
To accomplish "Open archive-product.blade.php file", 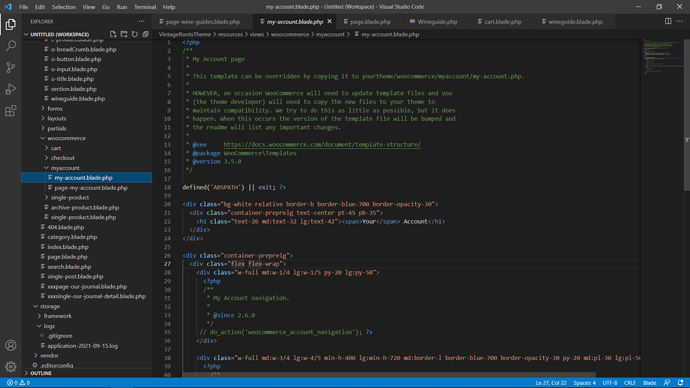I will coord(84,208).
